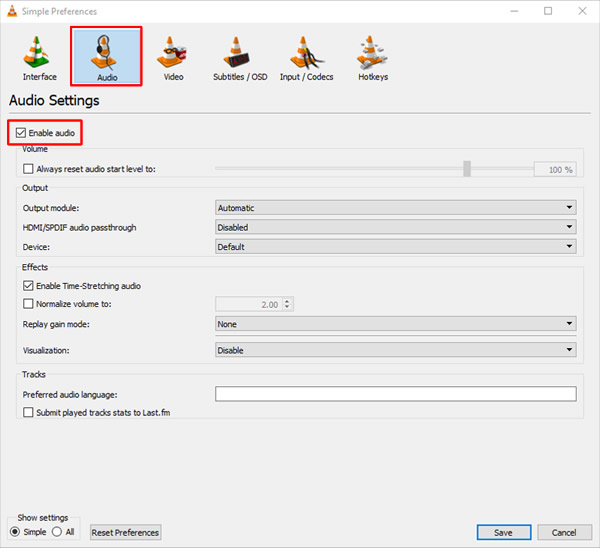Open the Device dropdown
The height and width of the screenshot is (548, 600).
[x=396, y=246]
